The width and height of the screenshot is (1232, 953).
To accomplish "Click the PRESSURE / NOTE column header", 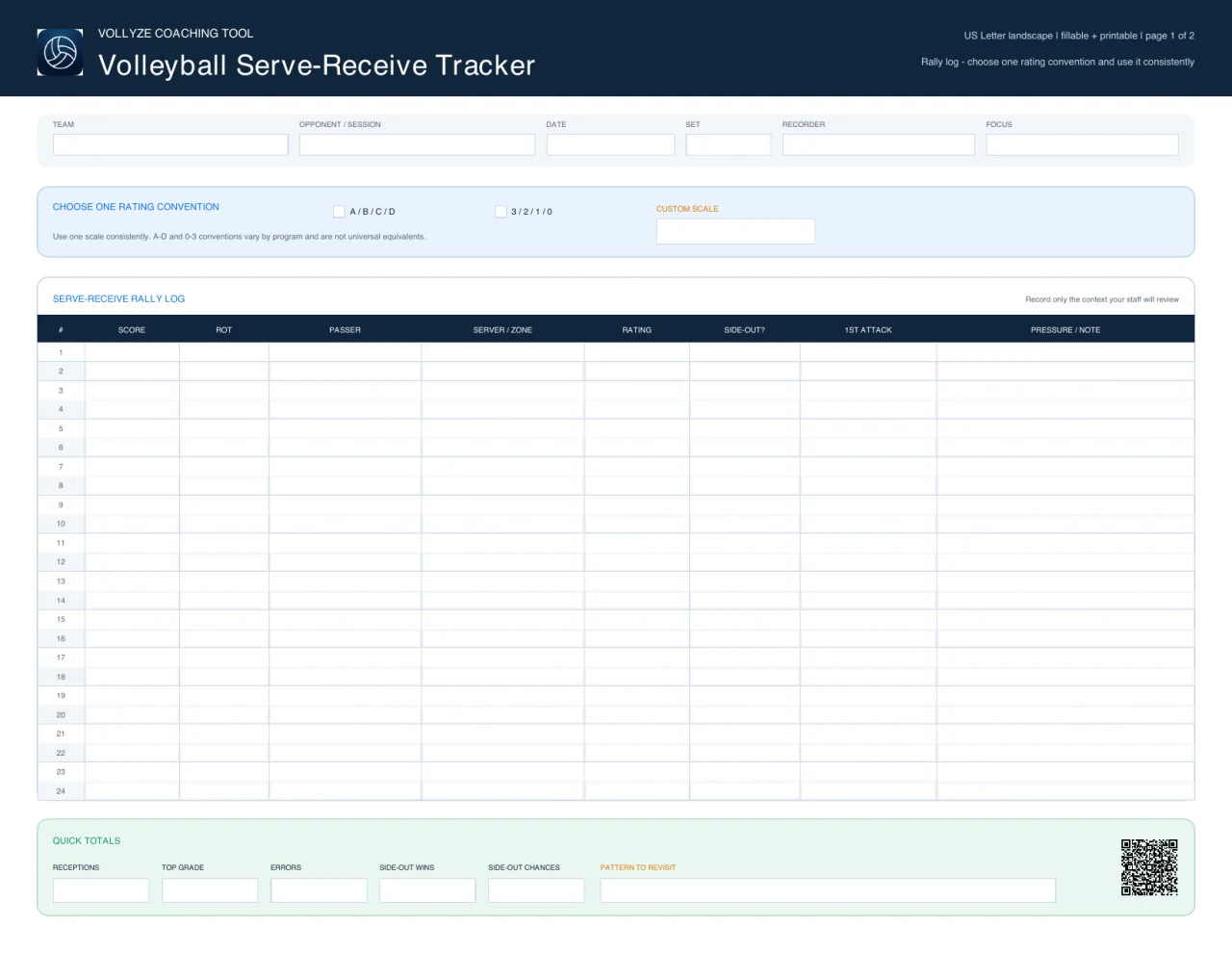I will [1065, 330].
